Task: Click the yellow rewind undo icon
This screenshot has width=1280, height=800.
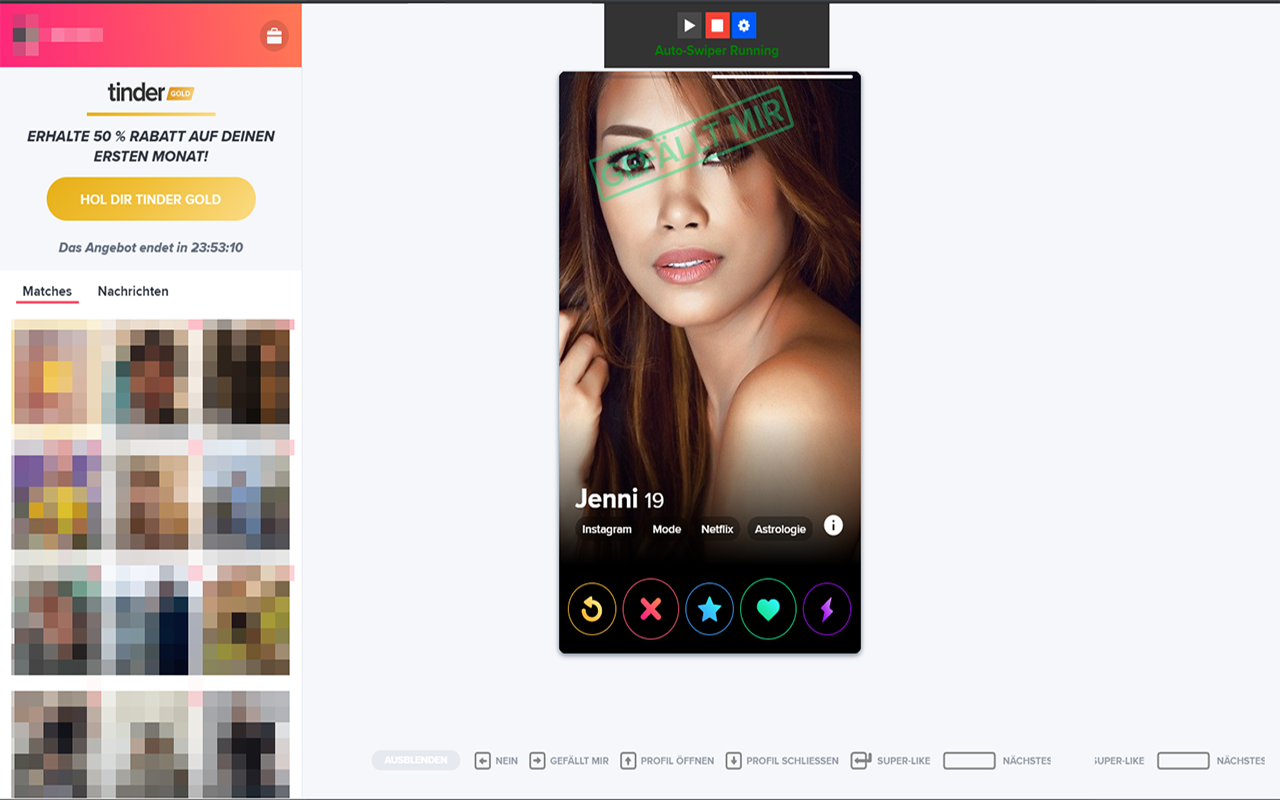Action: coord(591,609)
